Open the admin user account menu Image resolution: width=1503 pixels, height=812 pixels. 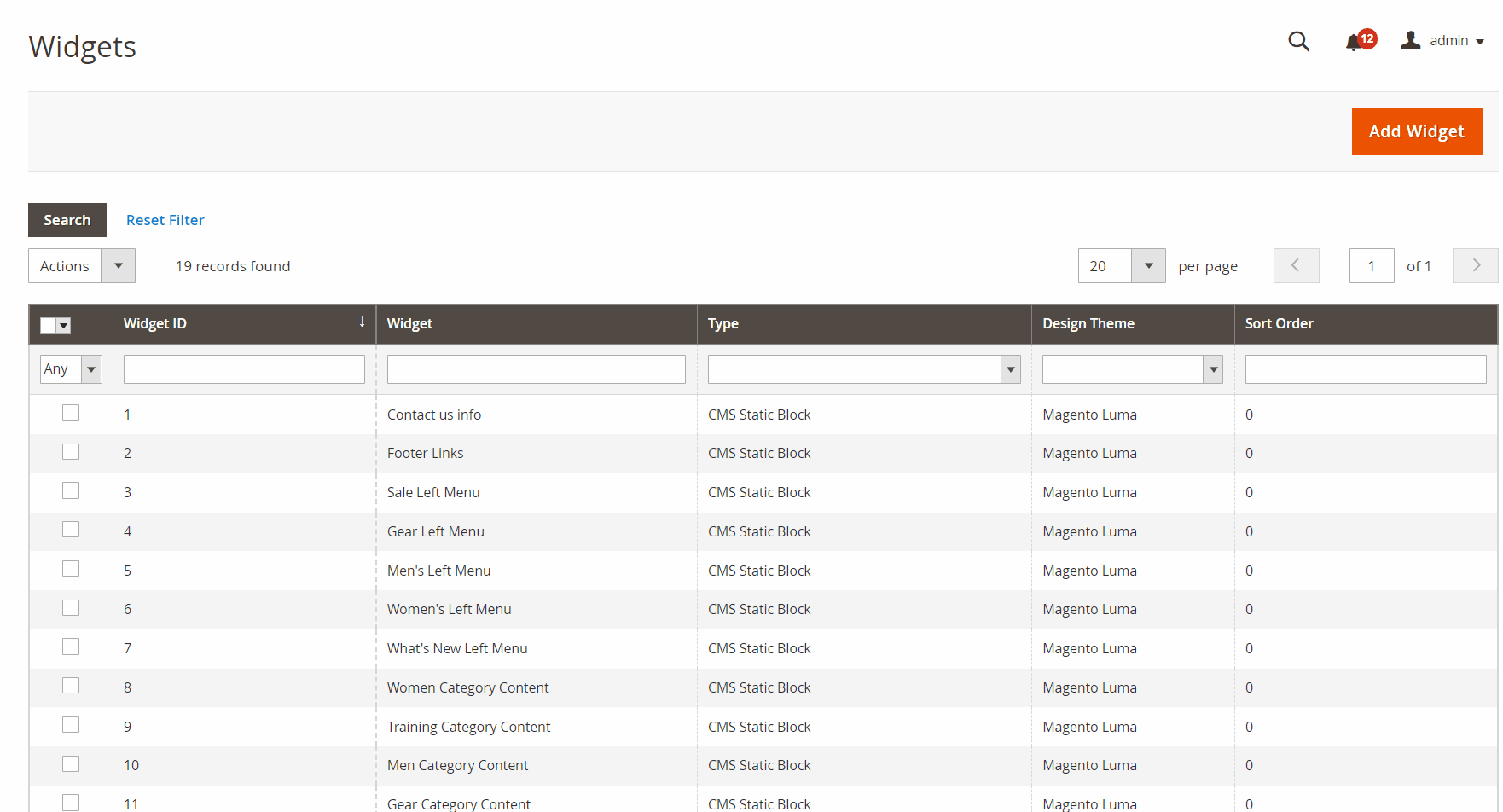point(1442,41)
